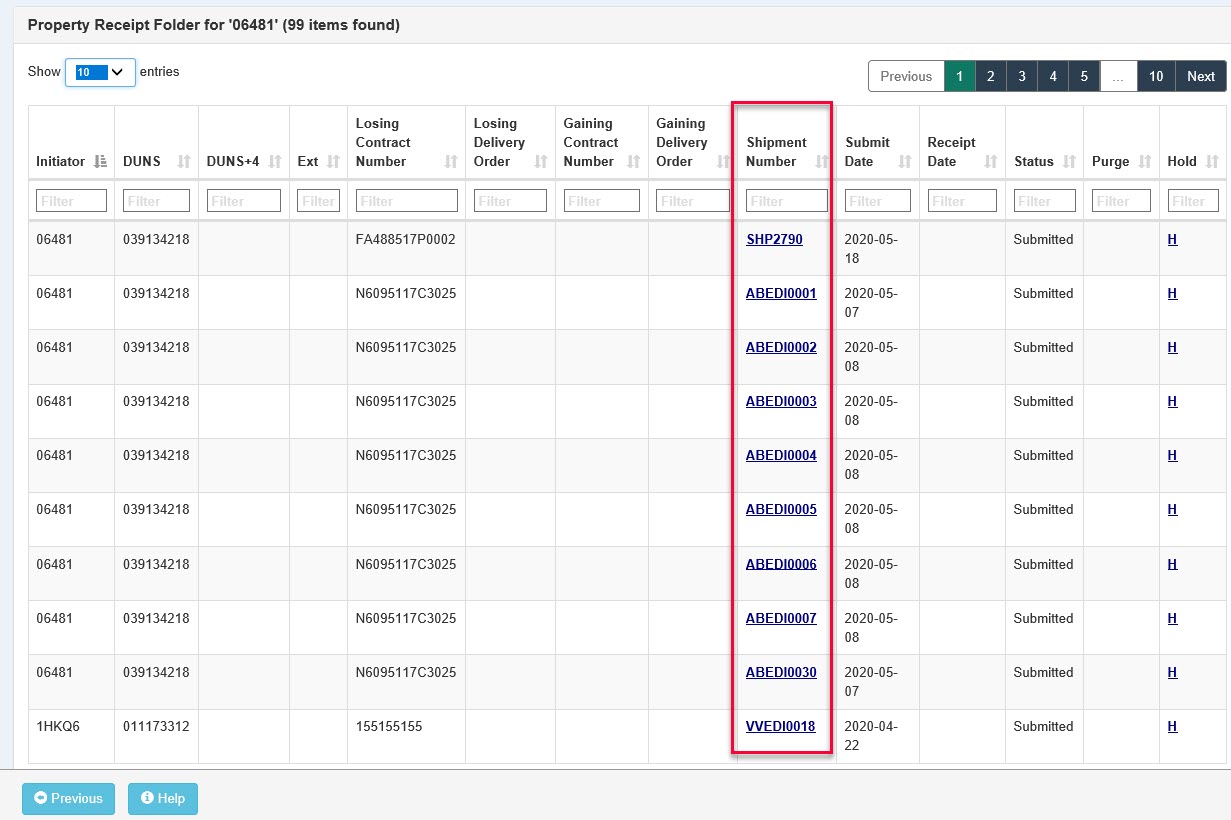Screen dimensions: 1231x820
Task: Go to page 2 of results
Action: 990,76
